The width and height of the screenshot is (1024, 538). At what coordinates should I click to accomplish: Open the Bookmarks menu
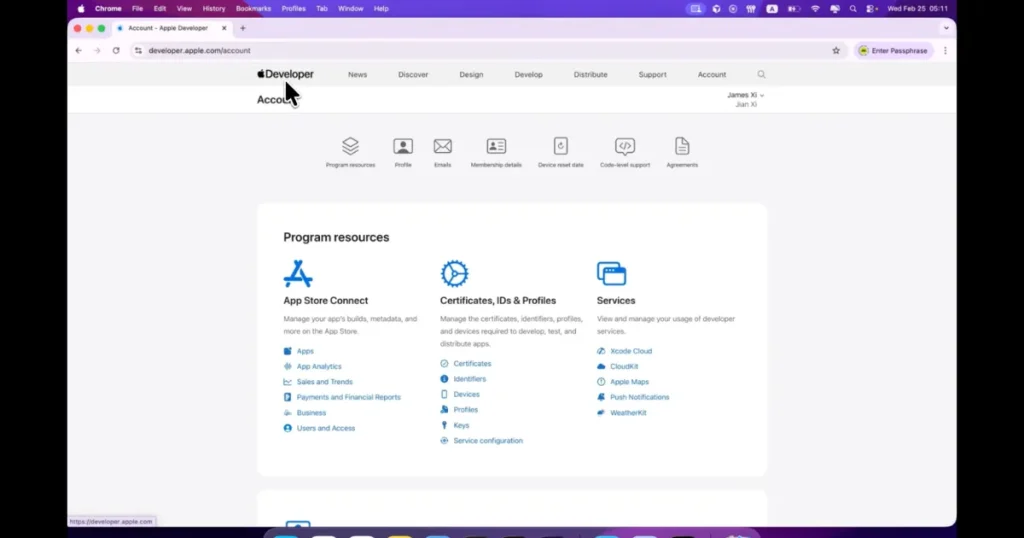tap(253, 8)
